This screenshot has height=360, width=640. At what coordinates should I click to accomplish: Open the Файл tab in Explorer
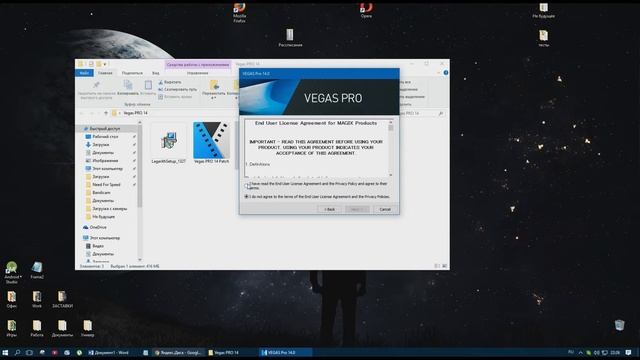[x=84, y=73]
